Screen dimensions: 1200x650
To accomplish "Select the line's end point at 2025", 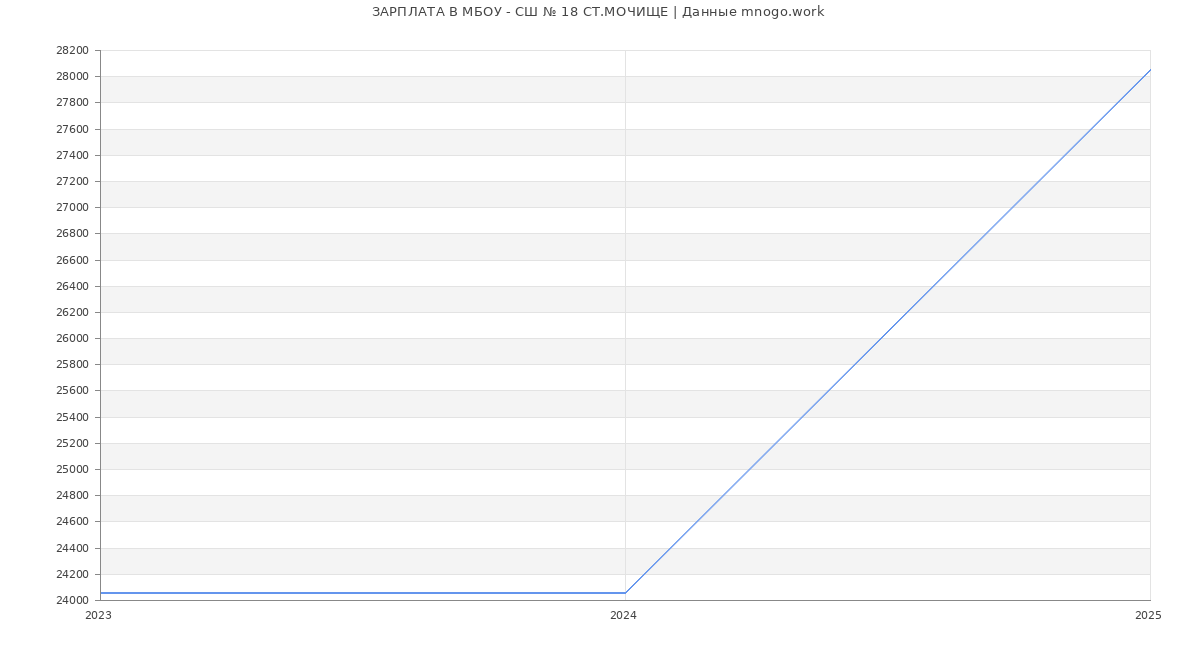I will point(1150,70).
